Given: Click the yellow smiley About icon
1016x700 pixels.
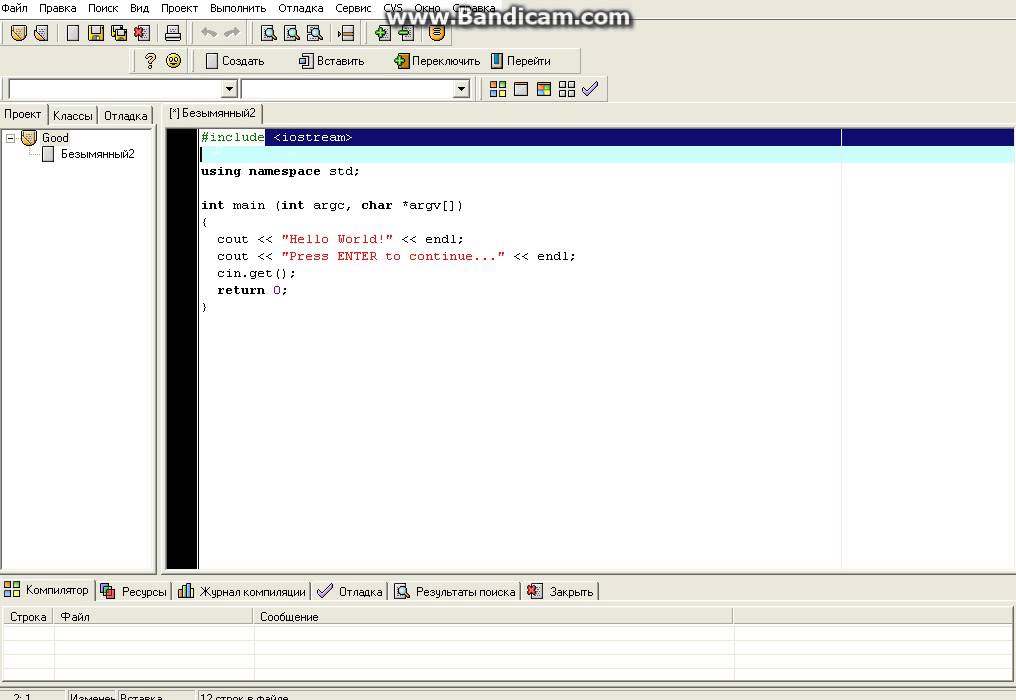Looking at the screenshot, I should (x=173, y=61).
